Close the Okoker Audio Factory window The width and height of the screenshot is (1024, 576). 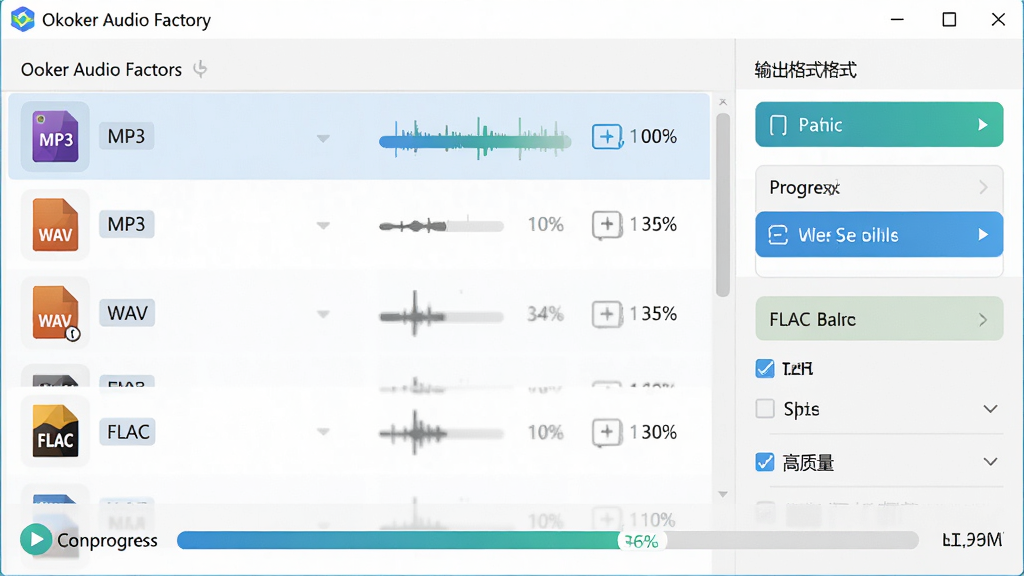click(998, 20)
